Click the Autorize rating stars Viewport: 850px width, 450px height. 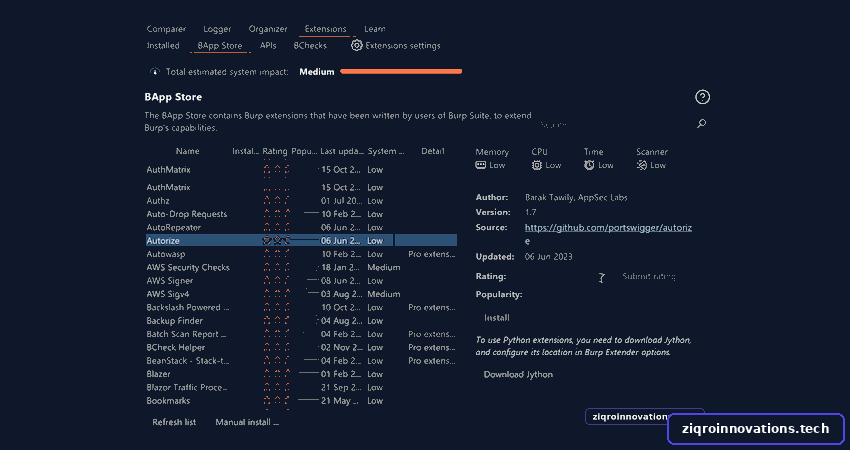(x=276, y=241)
